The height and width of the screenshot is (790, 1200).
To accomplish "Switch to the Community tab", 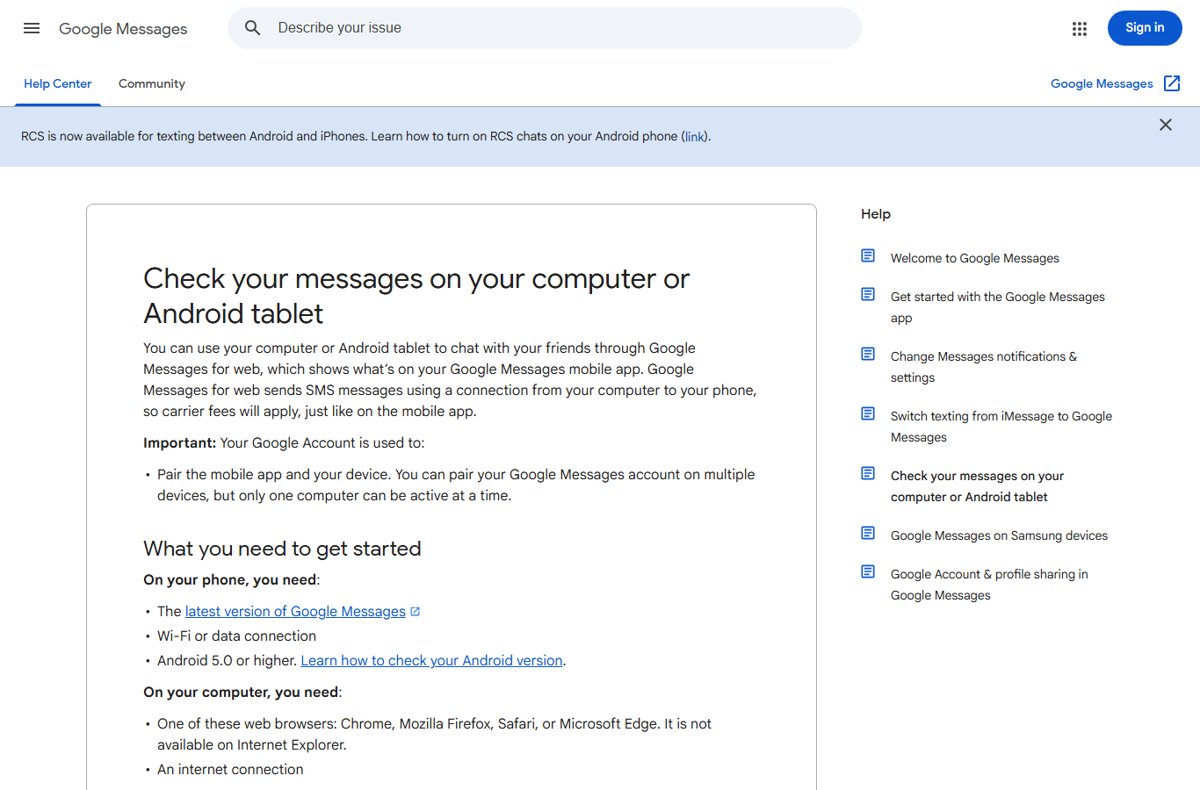I will (x=152, y=84).
